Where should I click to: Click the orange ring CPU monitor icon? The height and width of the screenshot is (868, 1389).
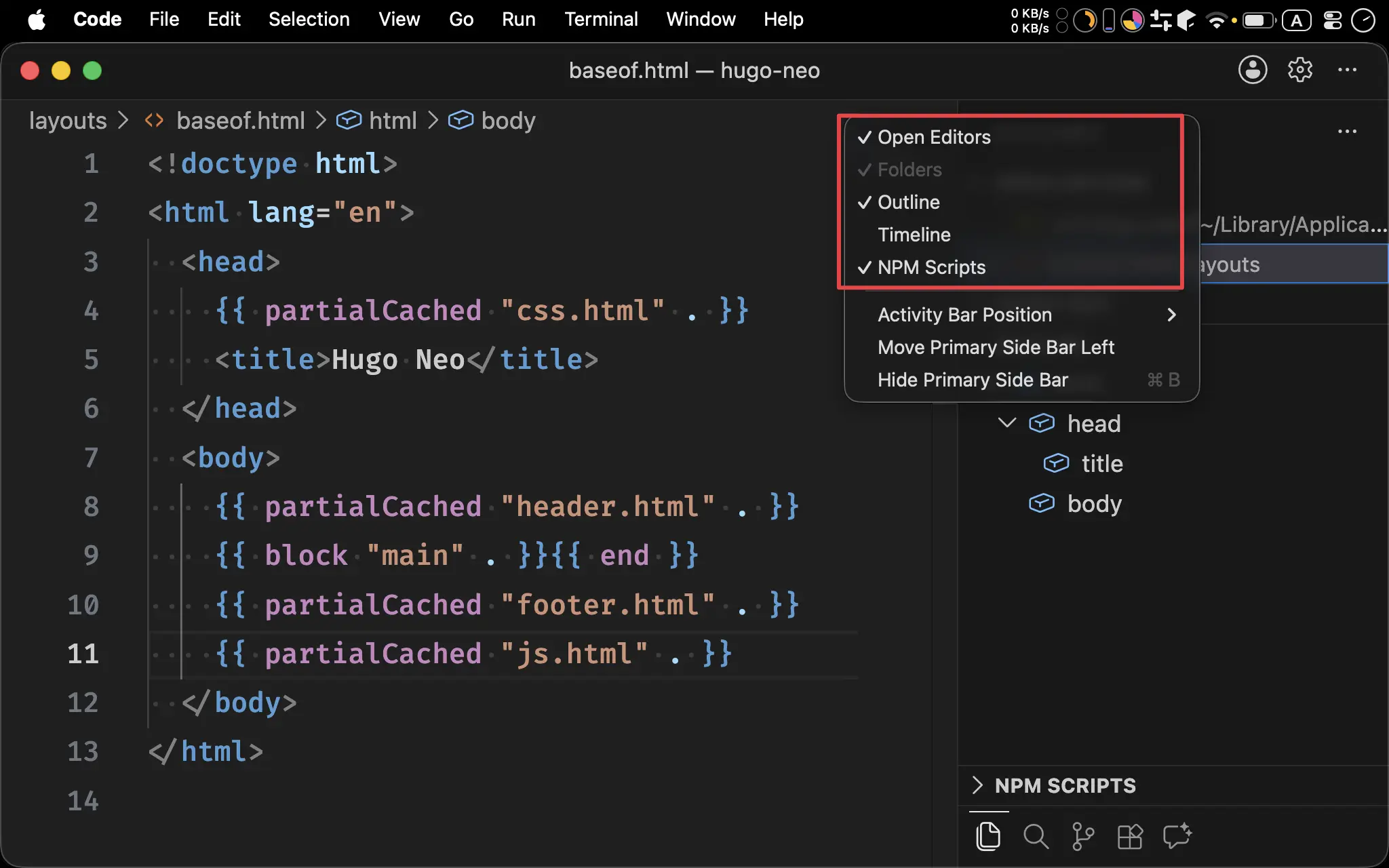click(x=1084, y=20)
